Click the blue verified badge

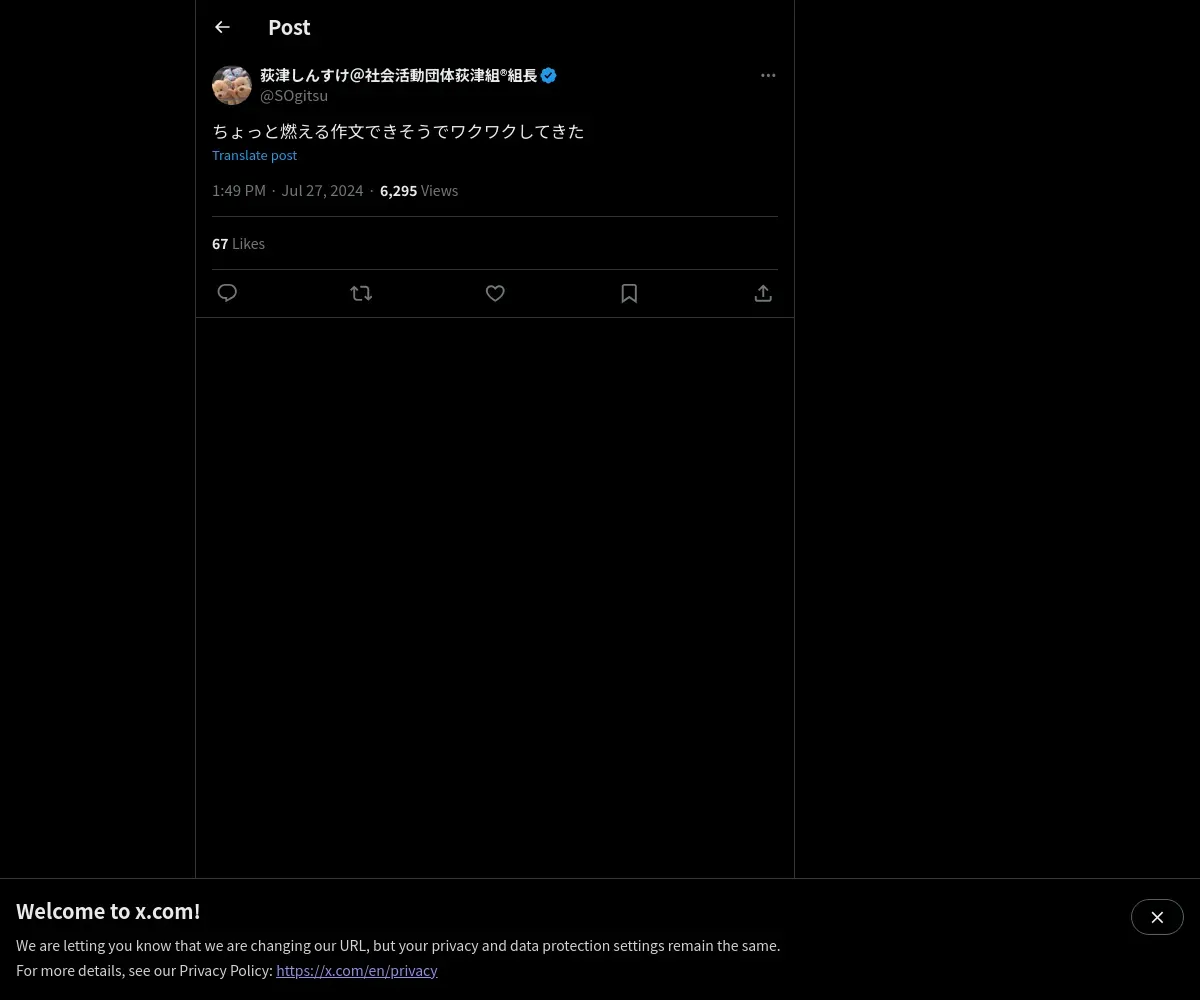tap(548, 76)
